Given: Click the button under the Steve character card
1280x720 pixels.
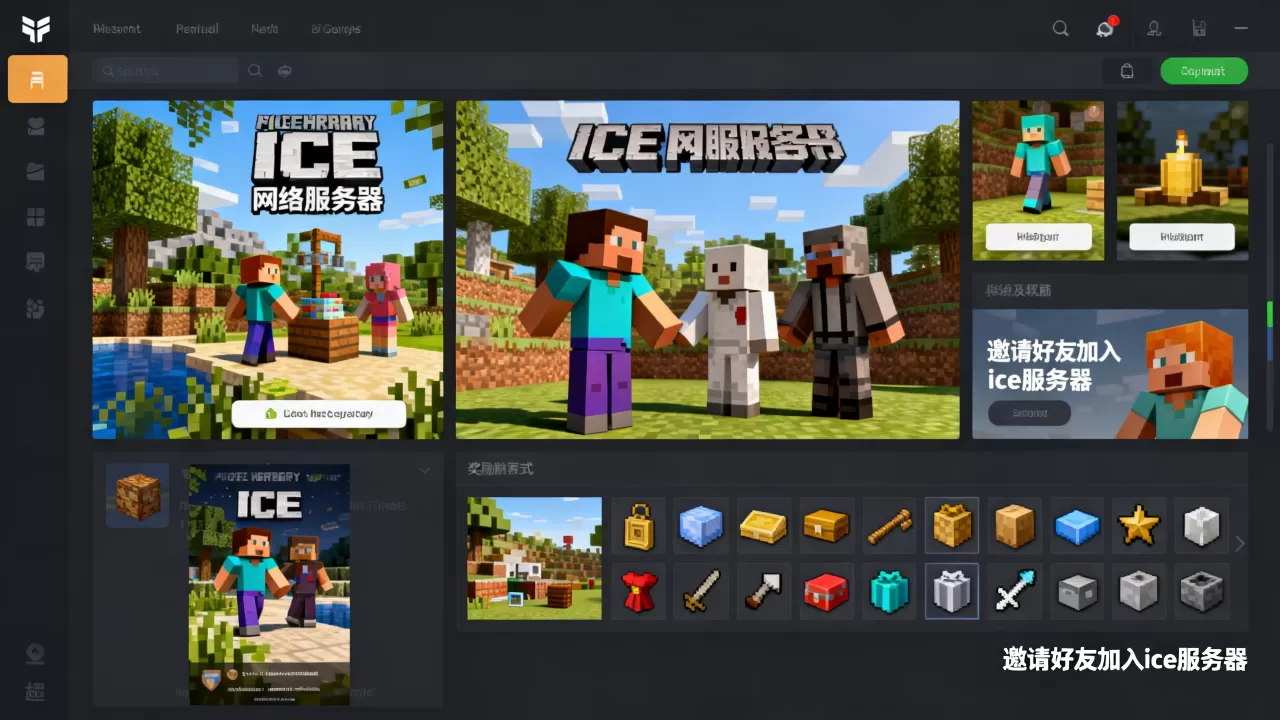Looking at the screenshot, I should pyautogui.click(x=1038, y=237).
